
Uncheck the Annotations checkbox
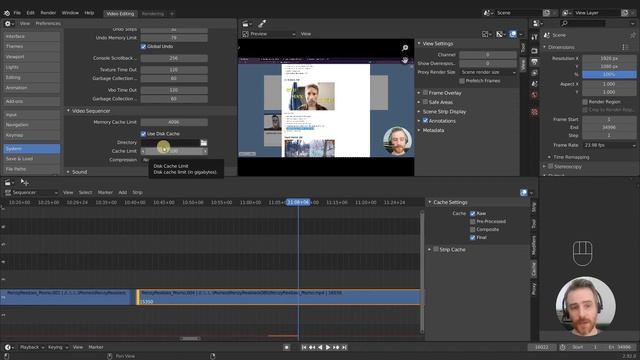tap(425, 121)
